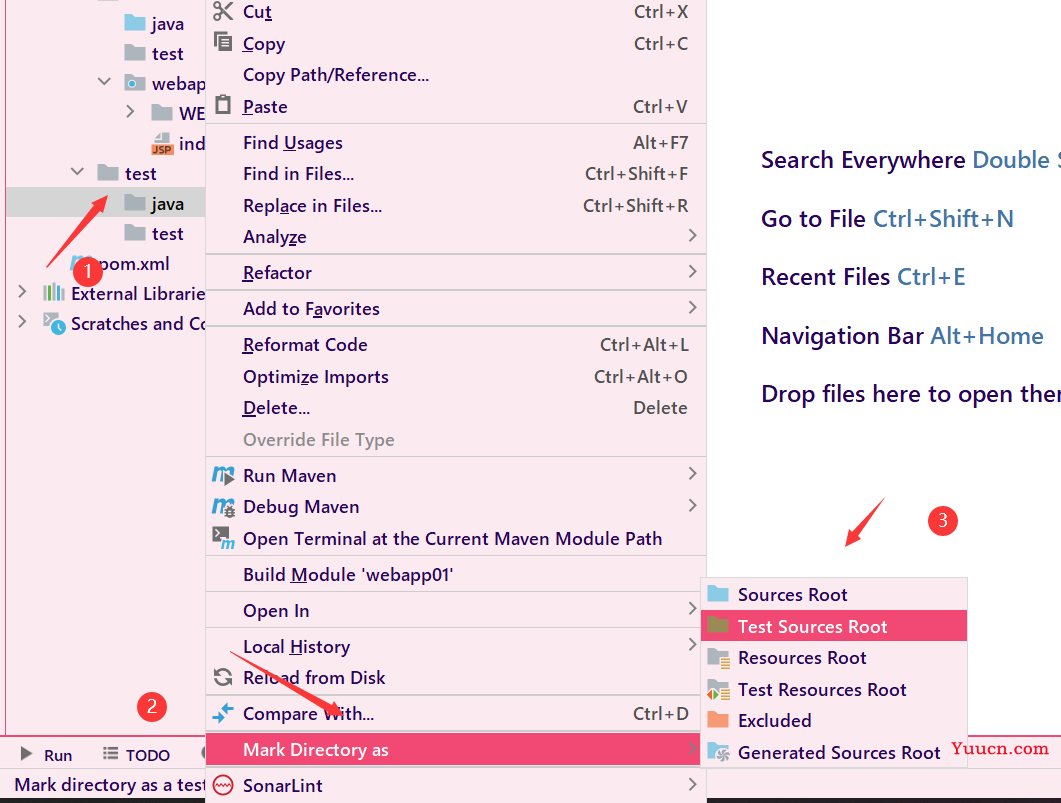This screenshot has width=1061, height=803.
Task: Click the Run Maven icon
Action: [223, 475]
